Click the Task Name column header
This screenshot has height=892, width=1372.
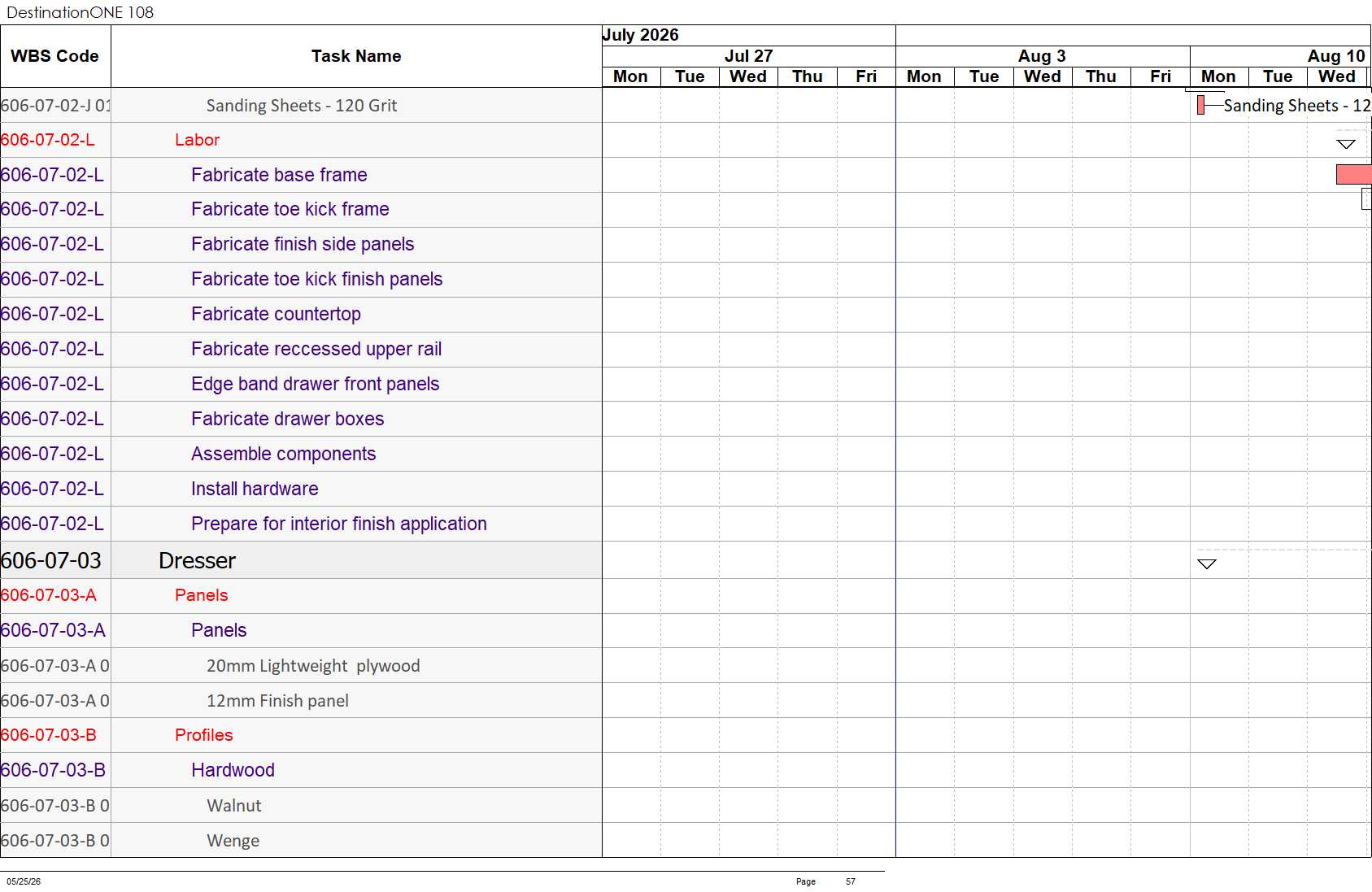pos(356,56)
